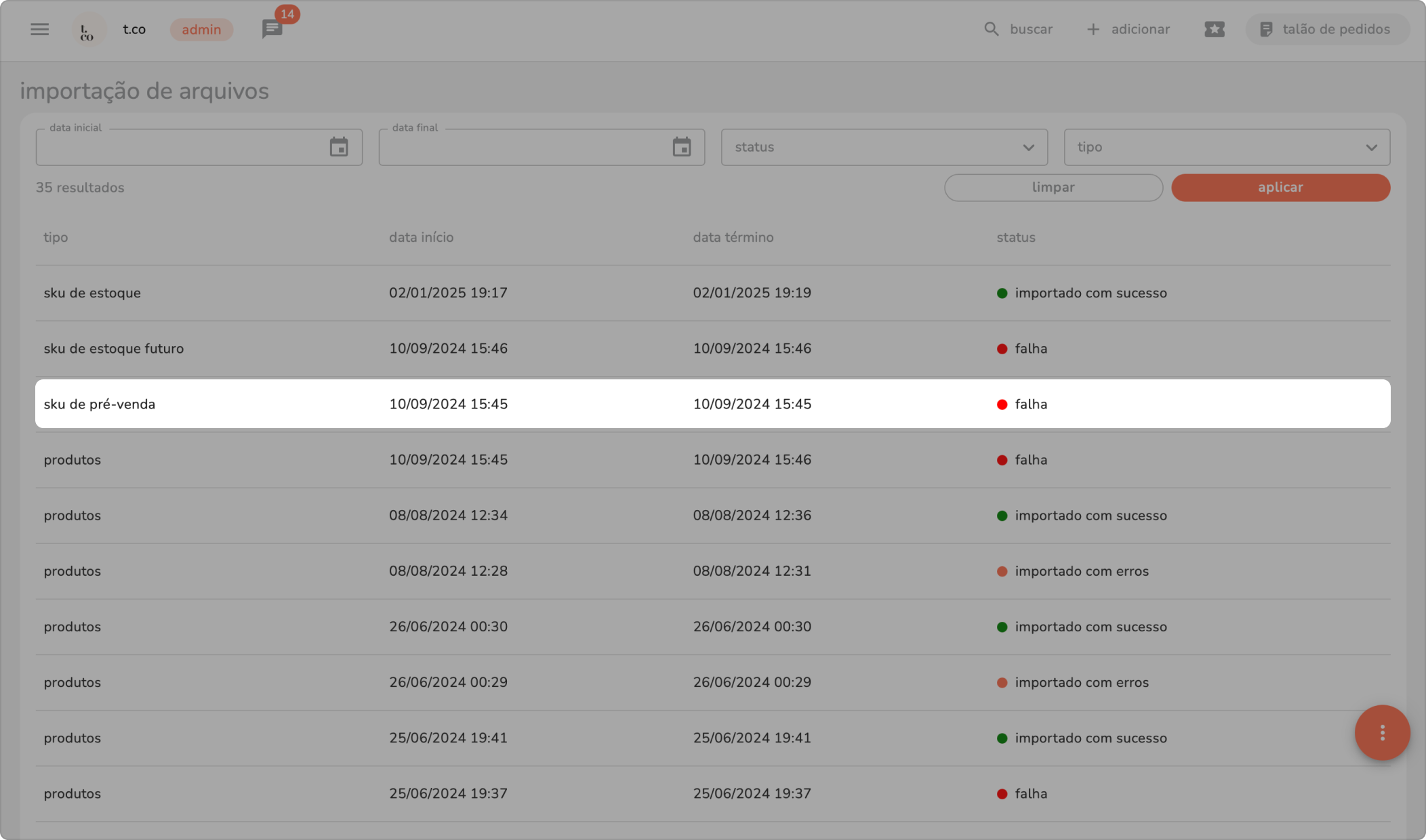The width and height of the screenshot is (1426, 840).
Task: Open messages with 14 notifications
Action: coord(272,29)
